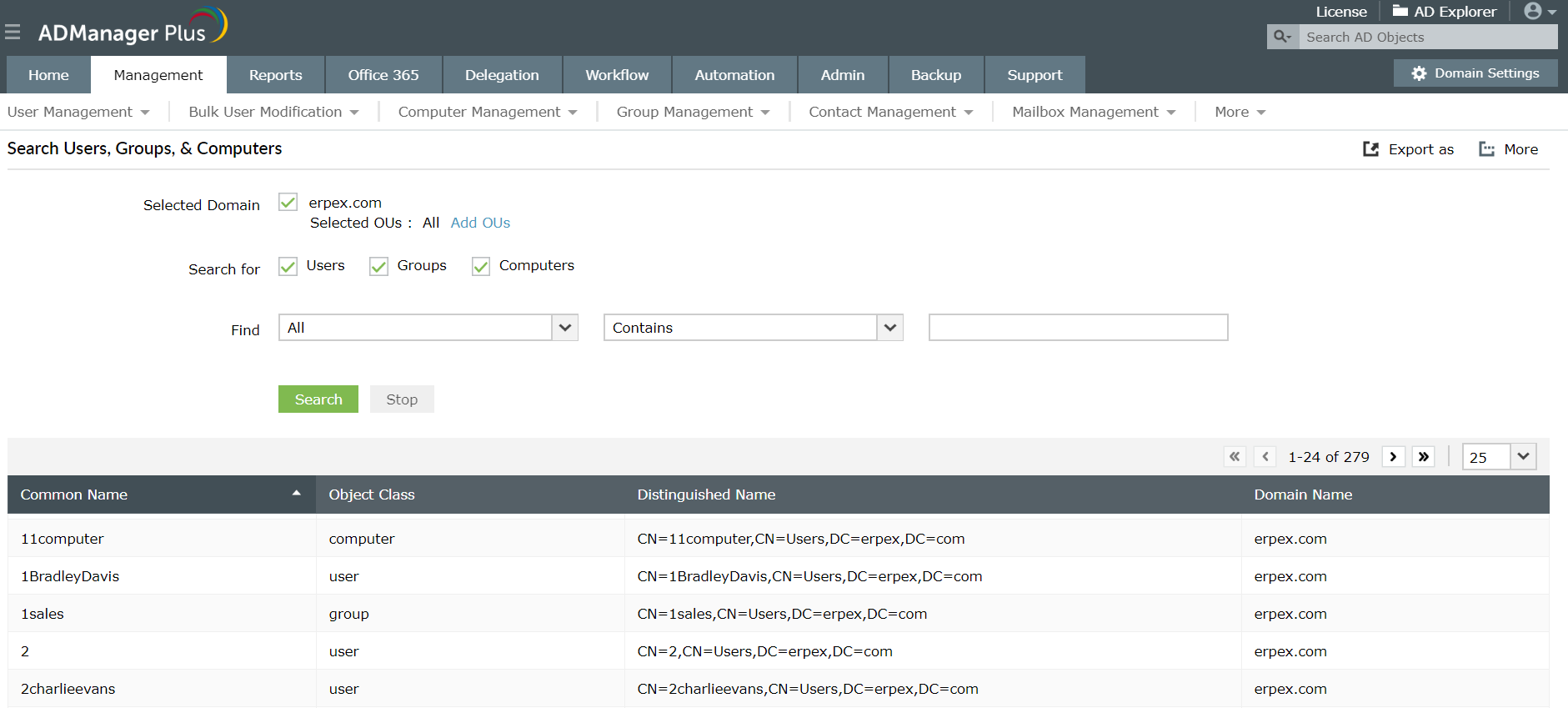Viewport: 1568px width, 708px height.
Task: Uncheck the Groups search checkbox
Action: pyautogui.click(x=378, y=266)
